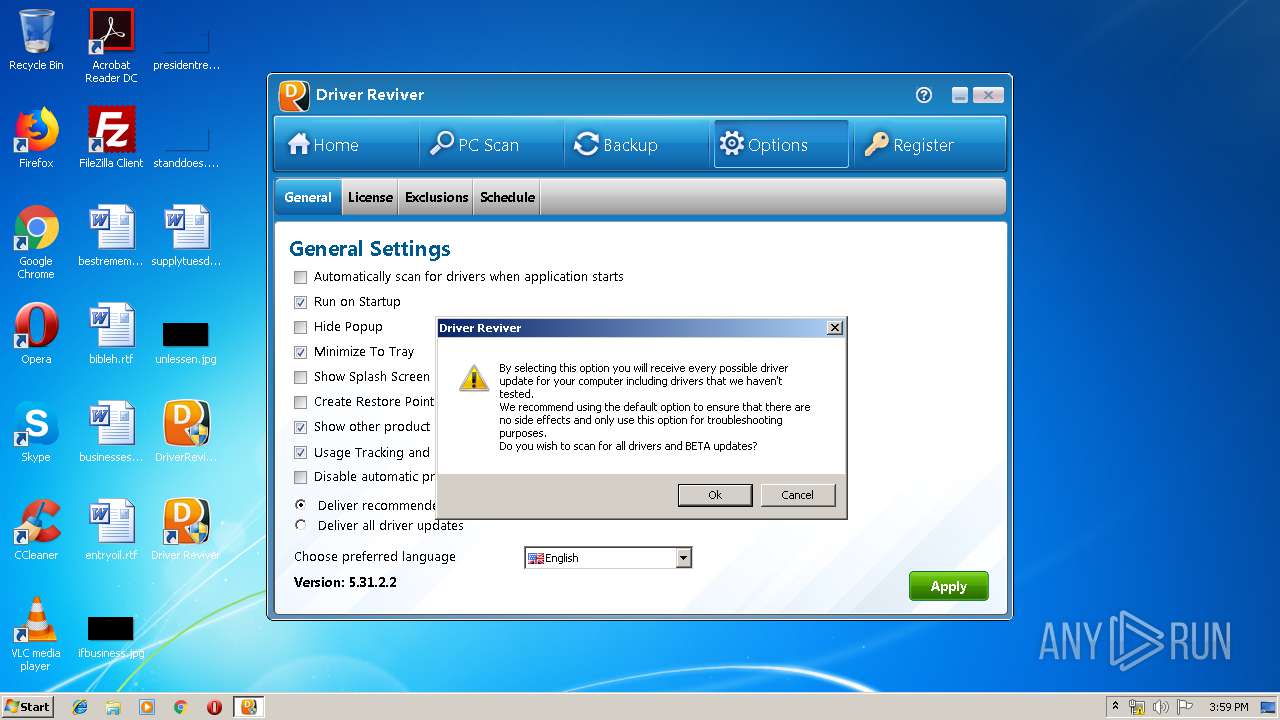Click Opera icon in the taskbar
The width and height of the screenshot is (1280, 720).
[x=214, y=707]
